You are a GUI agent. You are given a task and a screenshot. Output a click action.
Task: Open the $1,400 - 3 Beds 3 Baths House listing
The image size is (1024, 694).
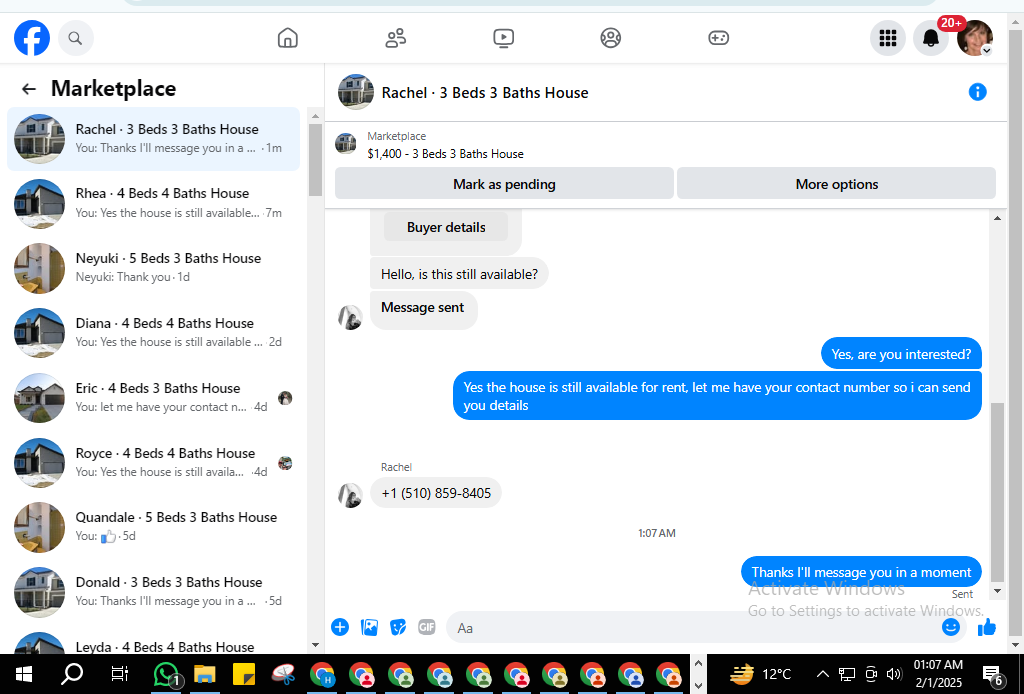click(x=445, y=154)
